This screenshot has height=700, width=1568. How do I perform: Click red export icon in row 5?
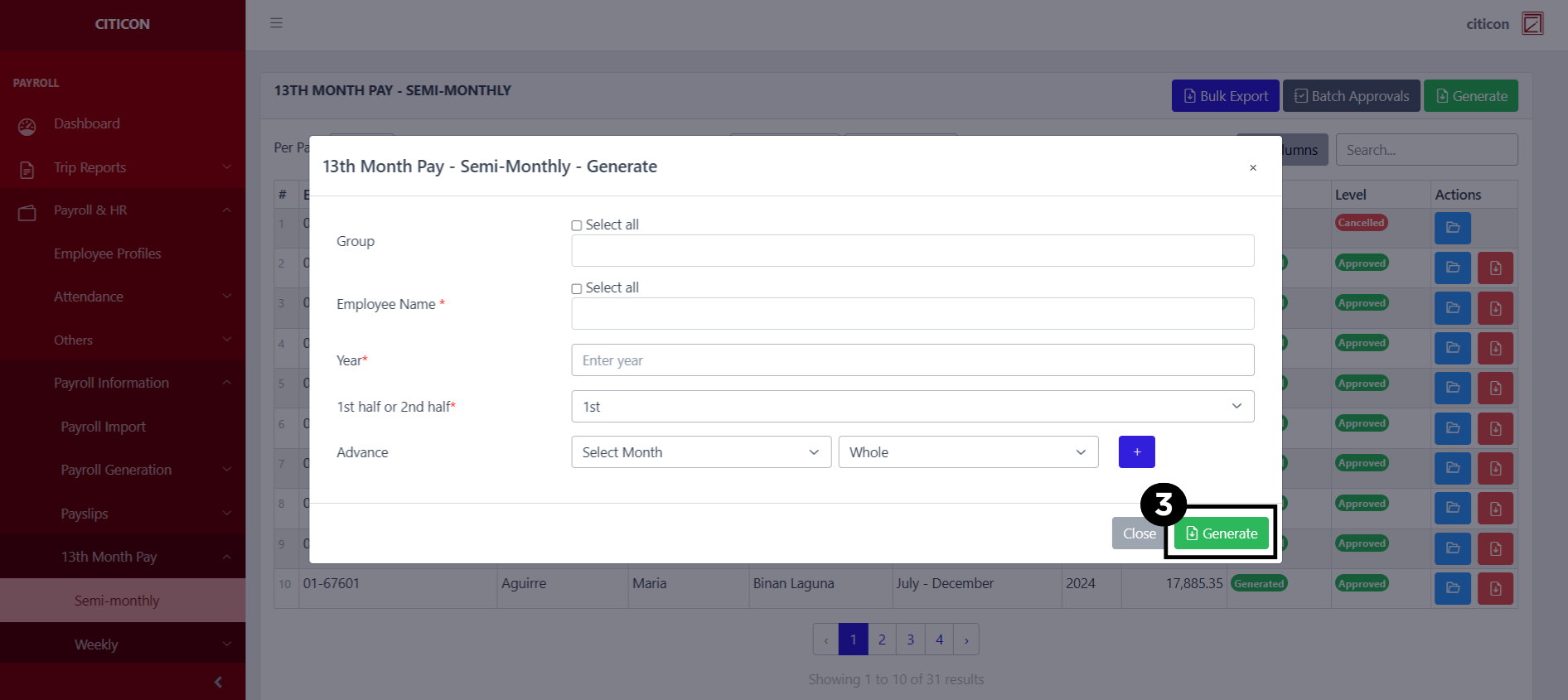coord(1495,388)
